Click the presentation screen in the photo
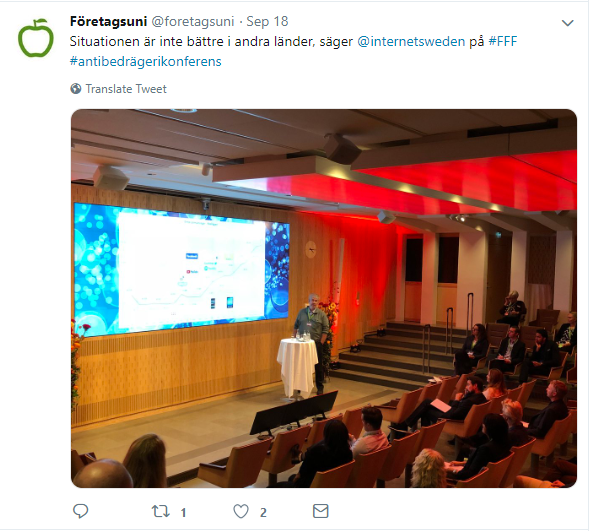The image size is (589, 531). [x=182, y=269]
